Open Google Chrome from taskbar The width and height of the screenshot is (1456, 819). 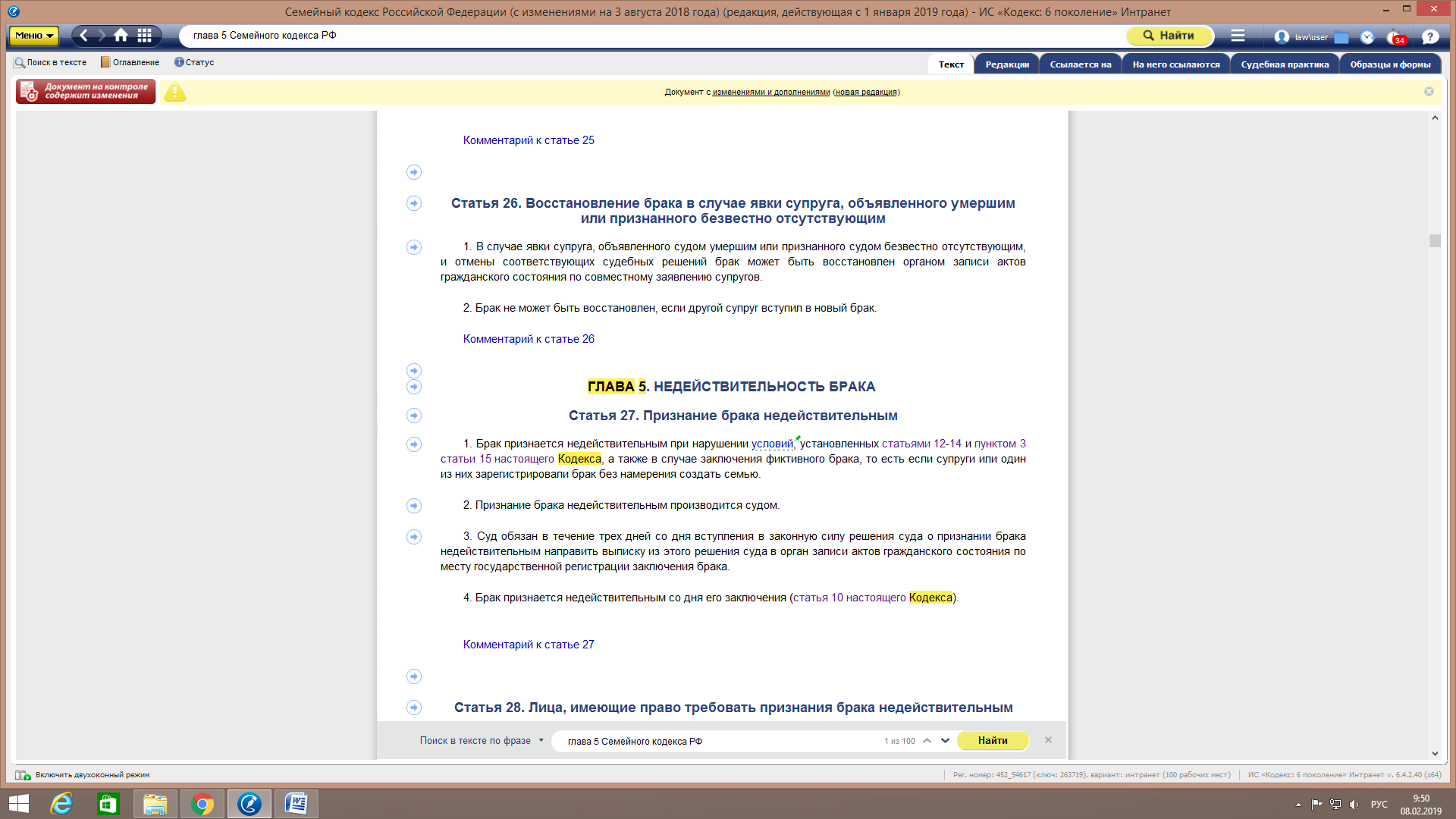[202, 804]
